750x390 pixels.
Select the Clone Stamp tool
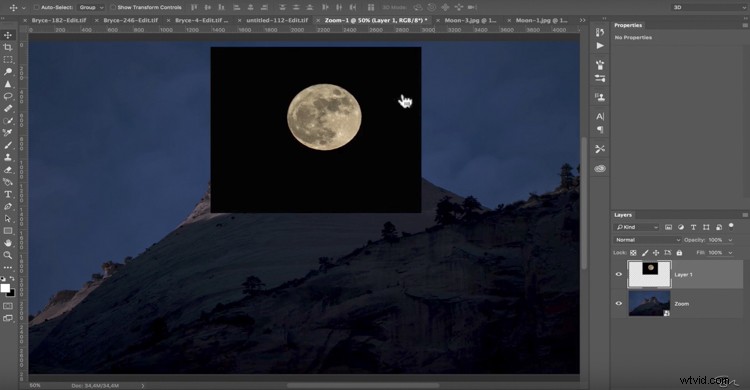pos(8,157)
